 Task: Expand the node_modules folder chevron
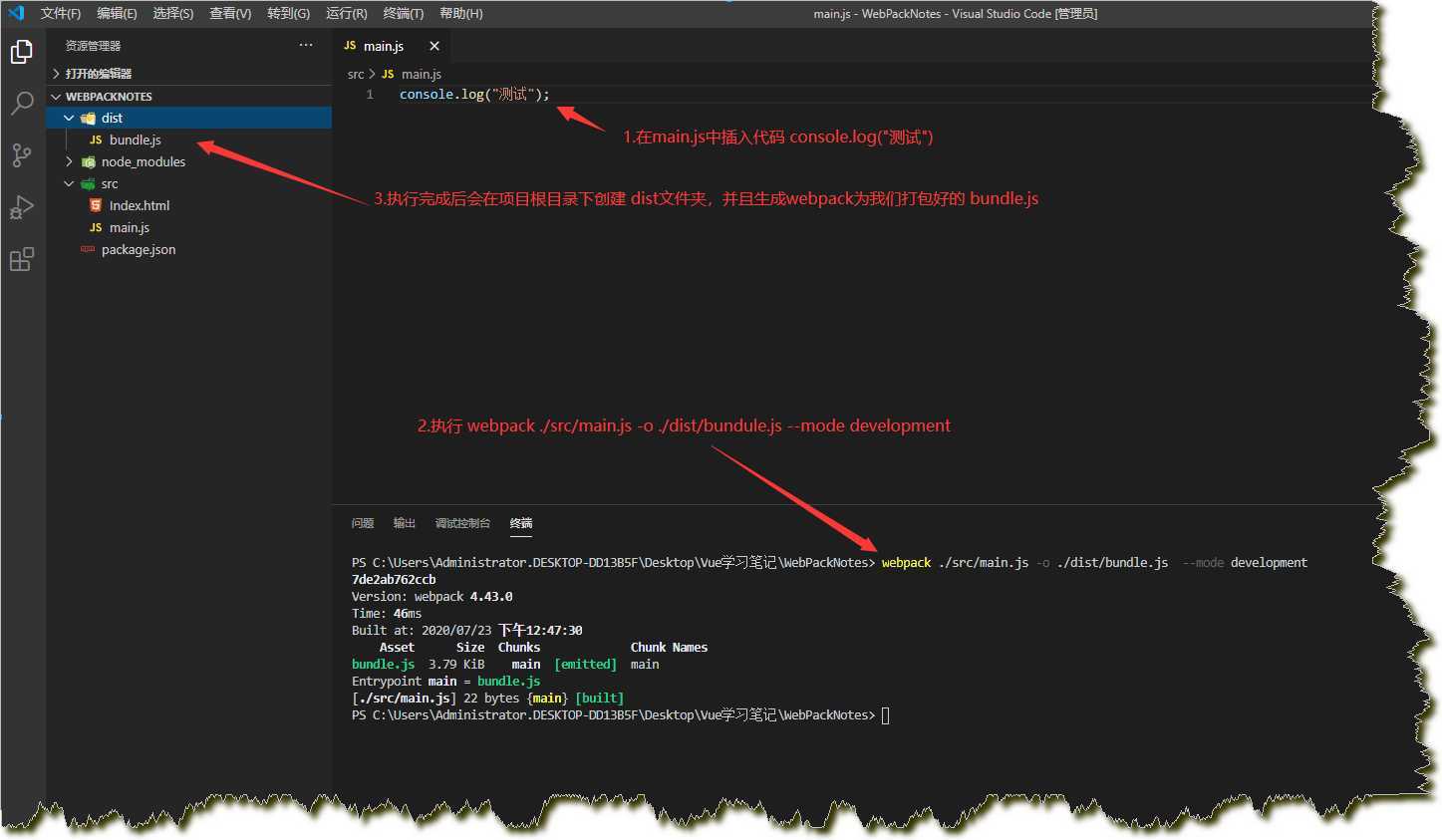(69, 161)
